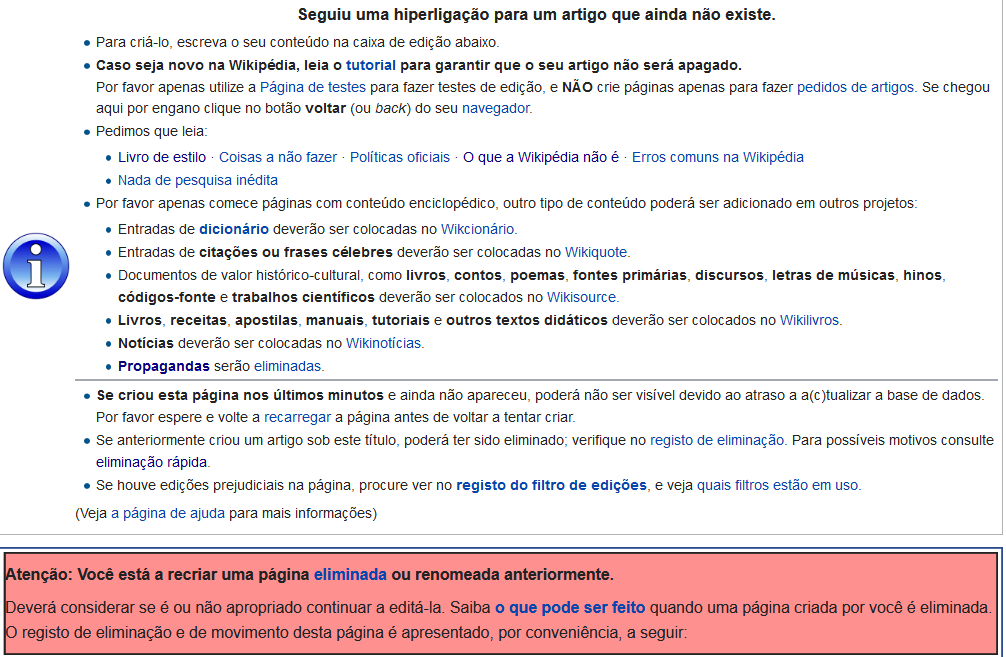1006x657 pixels.
Task: Open the eliminadas link after Propagandas
Action: pos(287,366)
